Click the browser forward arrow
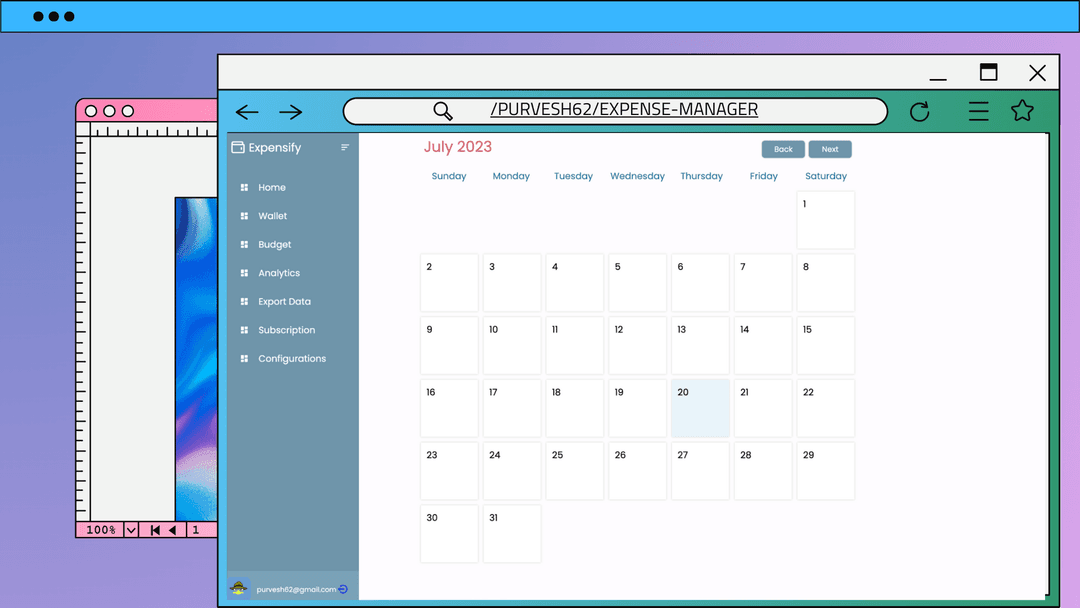 [x=291, y=112]
